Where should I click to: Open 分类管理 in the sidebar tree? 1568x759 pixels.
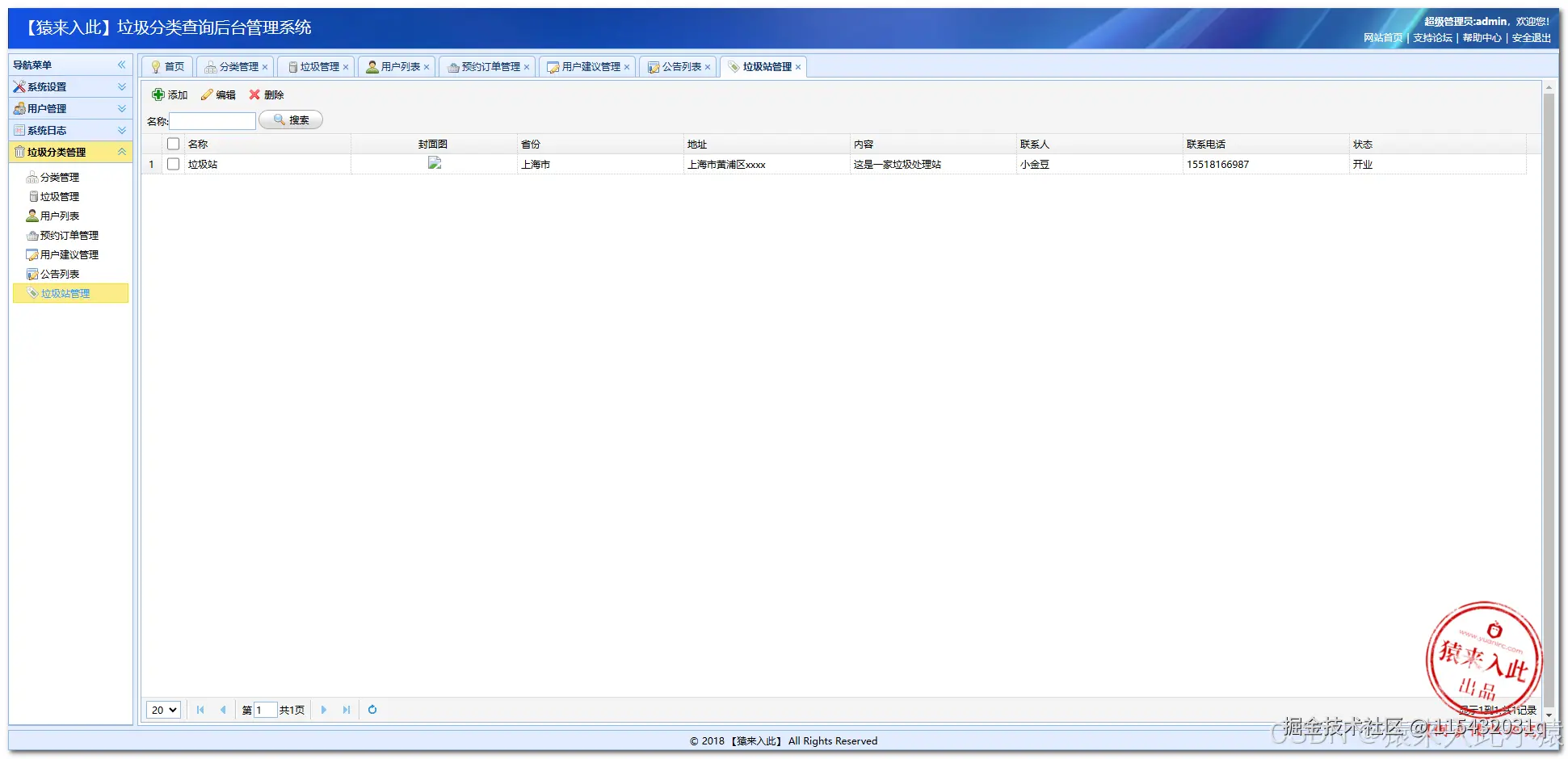(x=60, y=177)
